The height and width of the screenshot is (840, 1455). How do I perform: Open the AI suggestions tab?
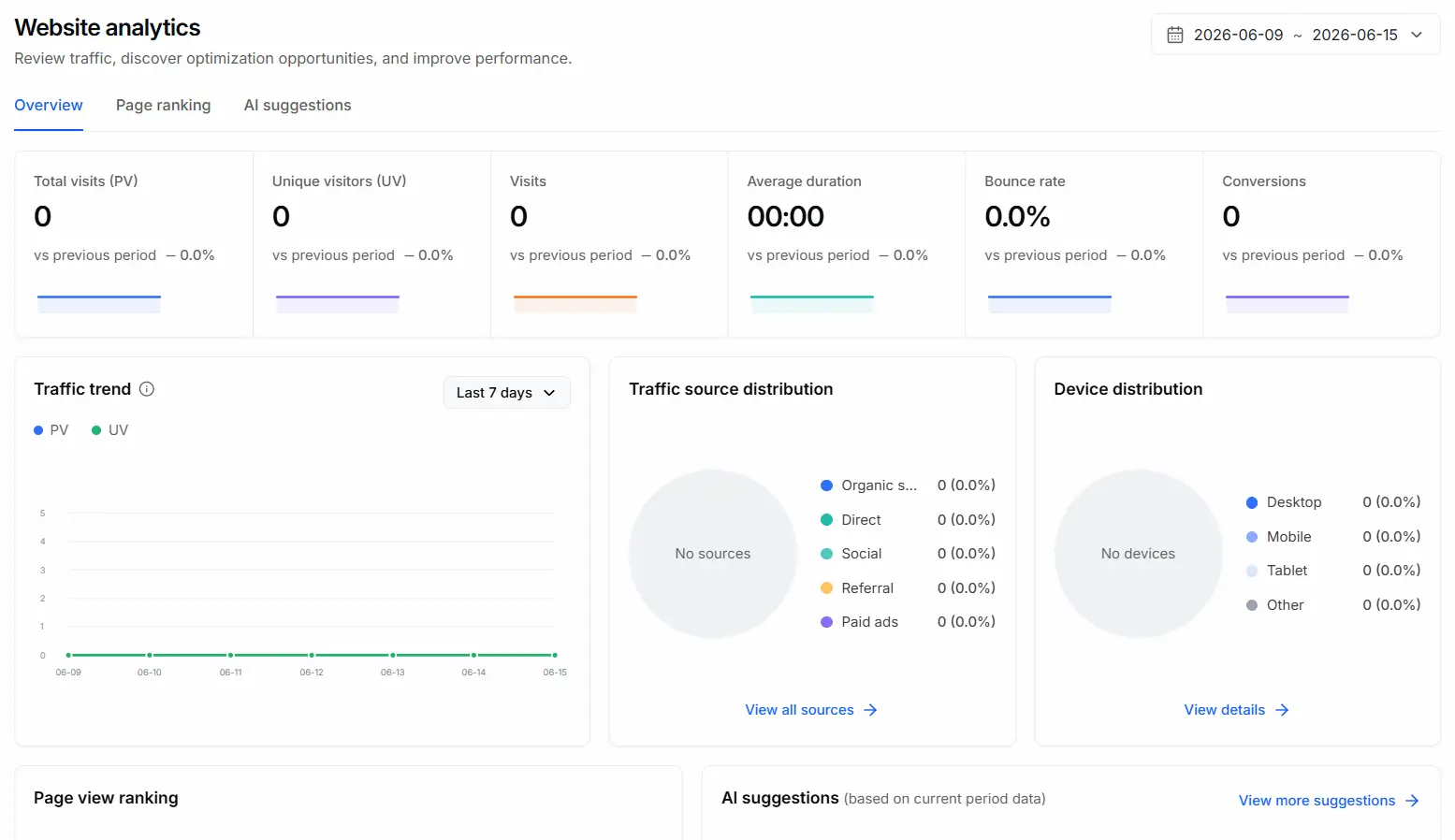pyautogui.click(x=298, y=105)
